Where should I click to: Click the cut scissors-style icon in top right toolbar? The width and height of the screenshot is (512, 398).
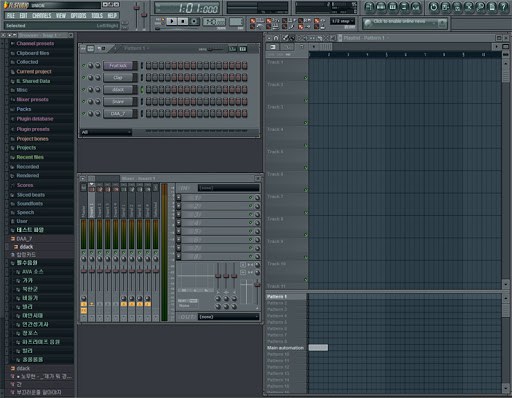click(x=469, y=7)
